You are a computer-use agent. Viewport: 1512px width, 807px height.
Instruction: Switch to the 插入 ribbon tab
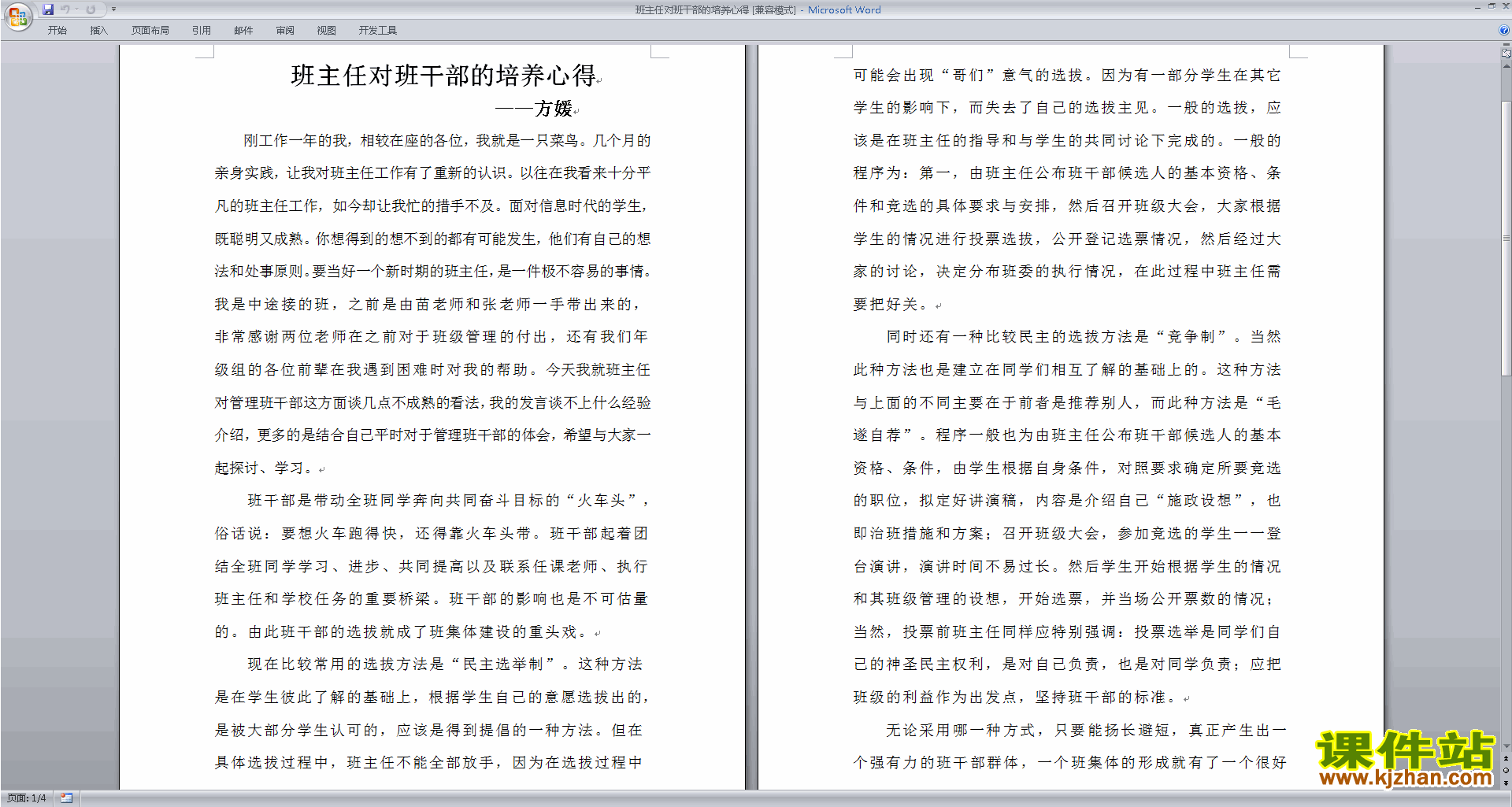tap(98, 31)
